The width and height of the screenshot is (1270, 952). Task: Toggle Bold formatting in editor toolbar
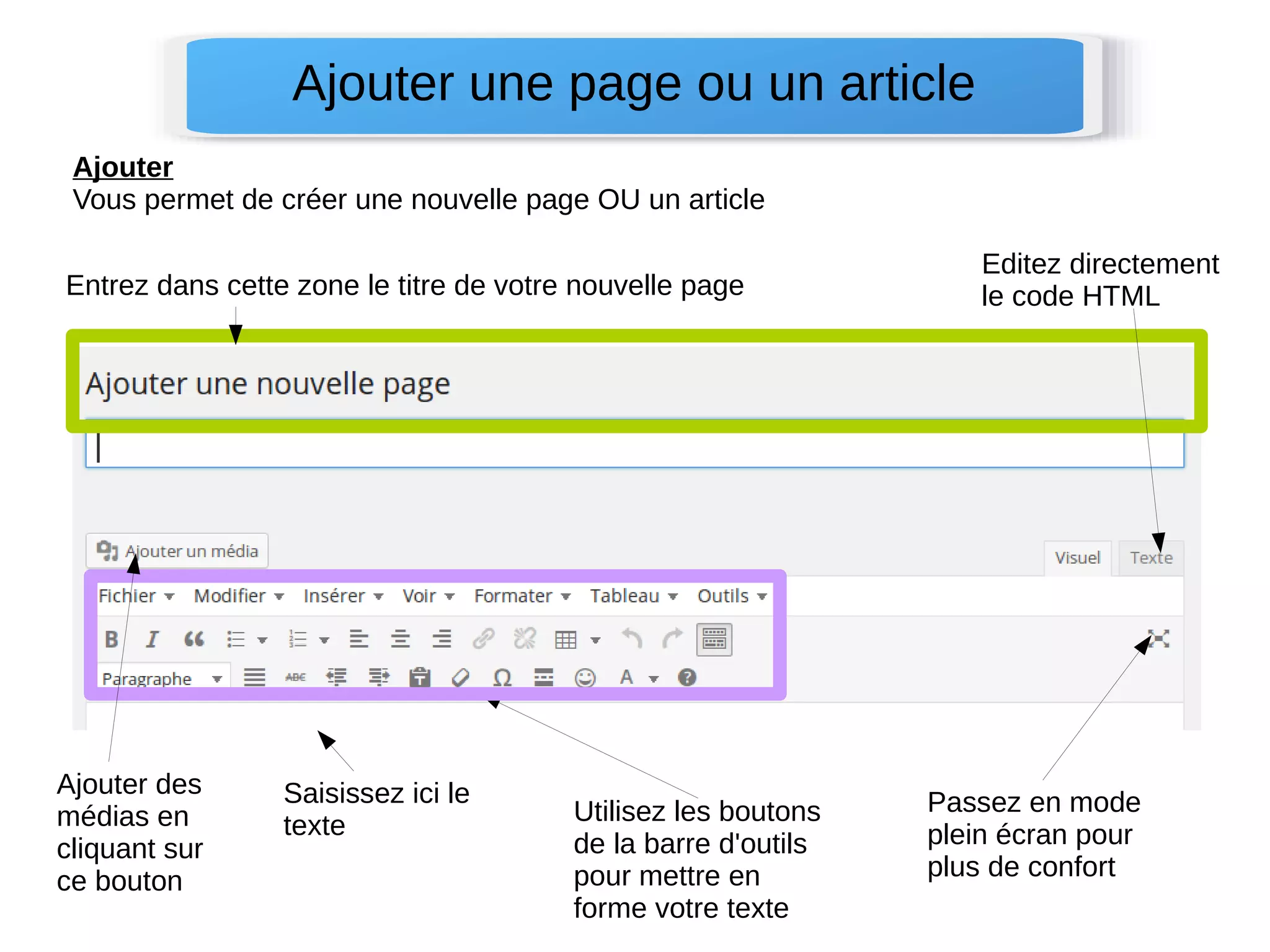tap(112, 639)
